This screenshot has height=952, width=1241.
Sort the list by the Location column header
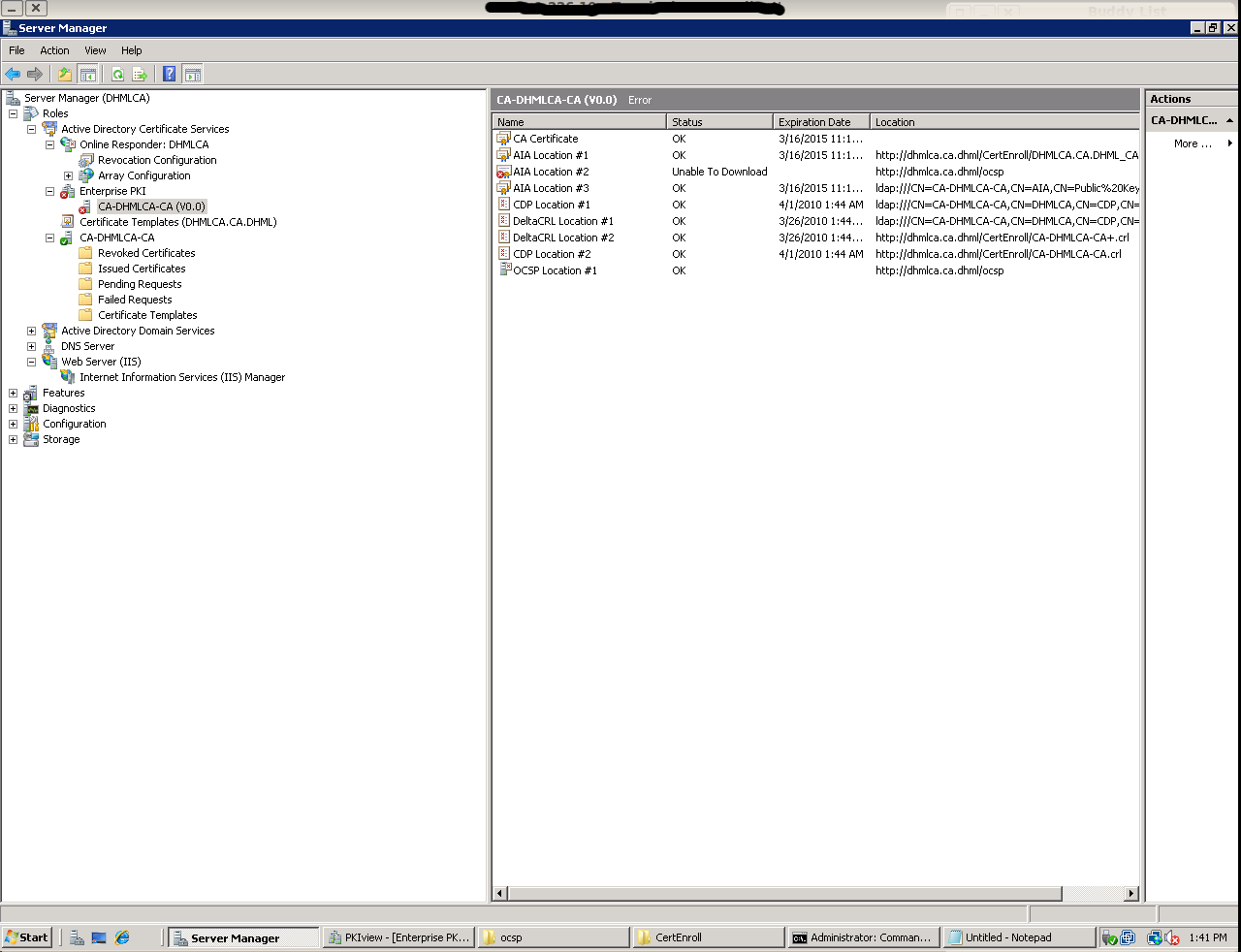coord(1004,122)
